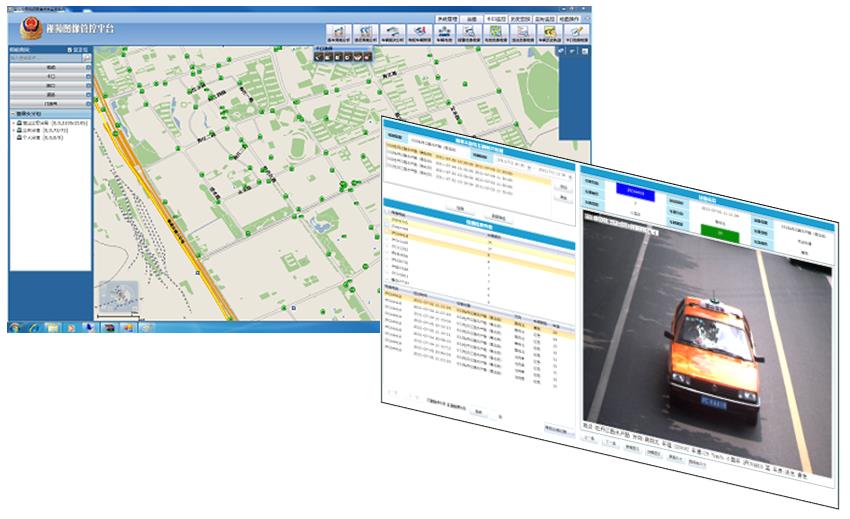Open the green map grid toolbar tool
Screen dimensions: 850x519
pyautogui.click(x=495, y=34)
